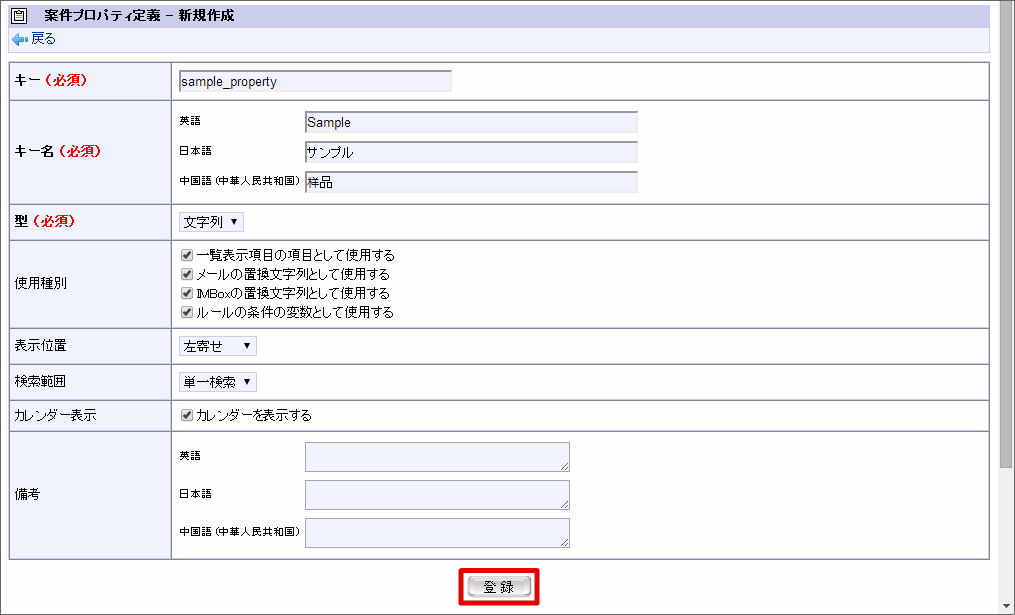Click the 案件プロパティ定義 - 新規作成 title text

(139, 16)
